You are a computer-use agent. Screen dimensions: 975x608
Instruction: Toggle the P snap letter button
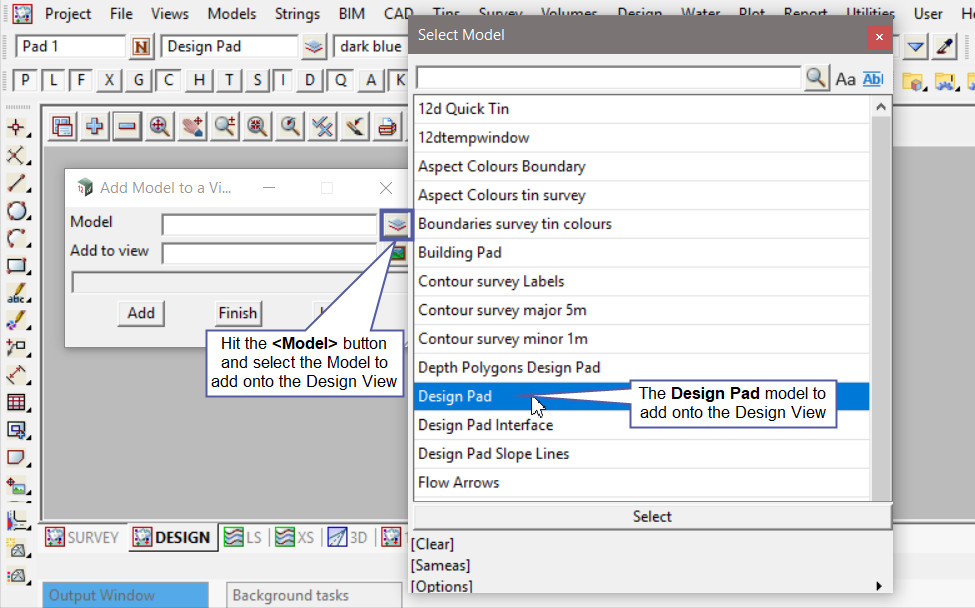(25, 80)
